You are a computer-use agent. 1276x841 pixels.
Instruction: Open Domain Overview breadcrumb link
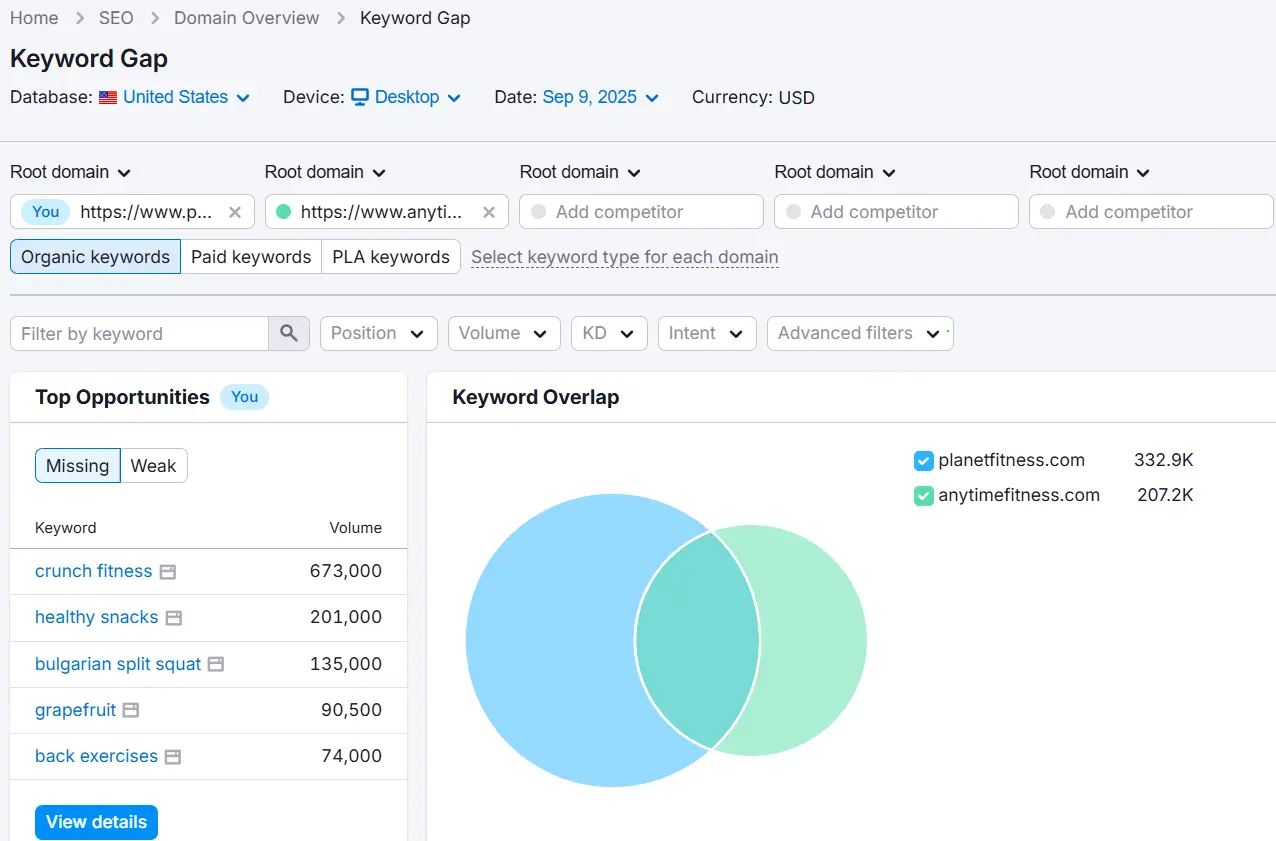(x=247, y=18)
